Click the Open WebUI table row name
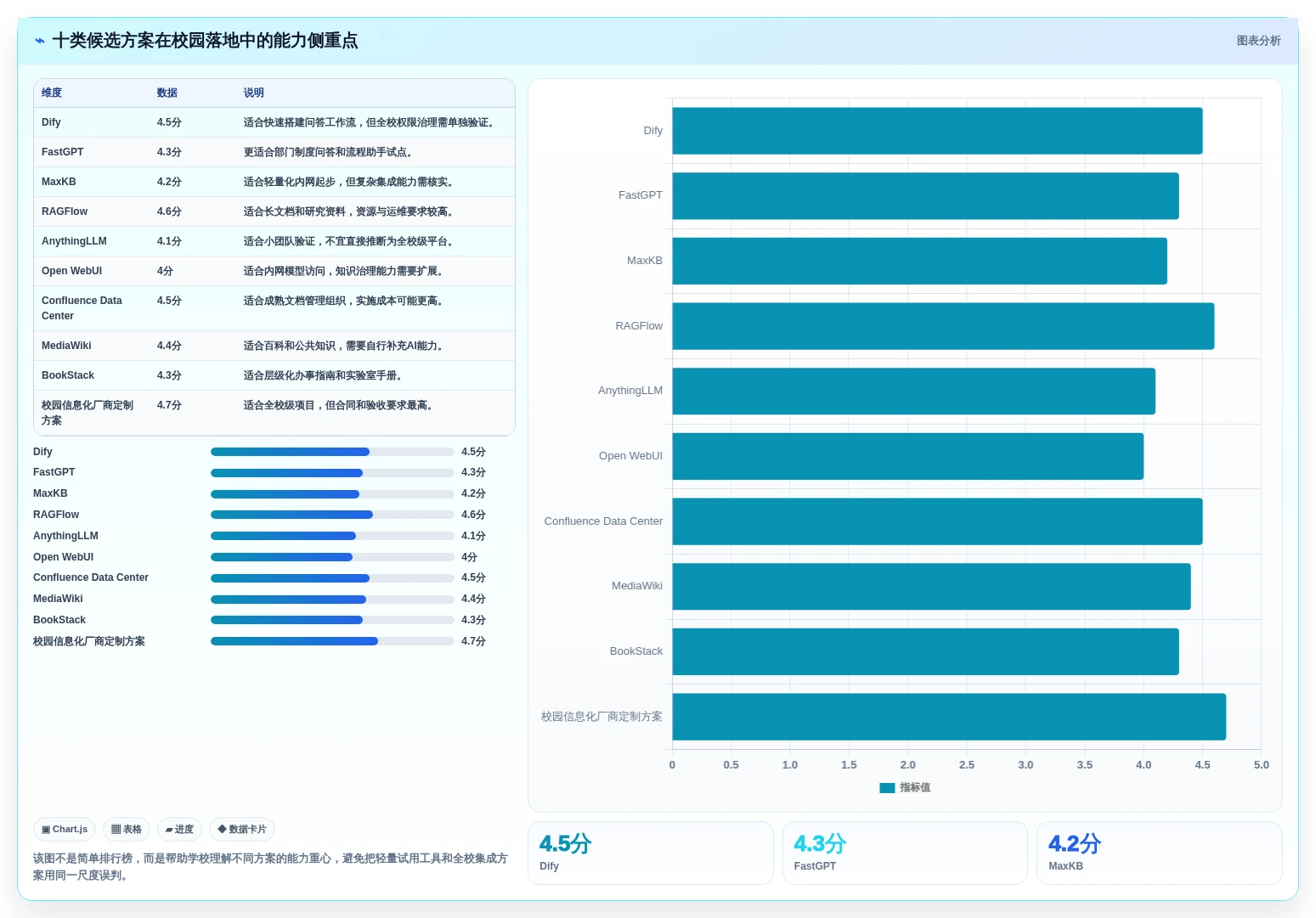This screenshot has height=918, width=1316. coord(71,271)
